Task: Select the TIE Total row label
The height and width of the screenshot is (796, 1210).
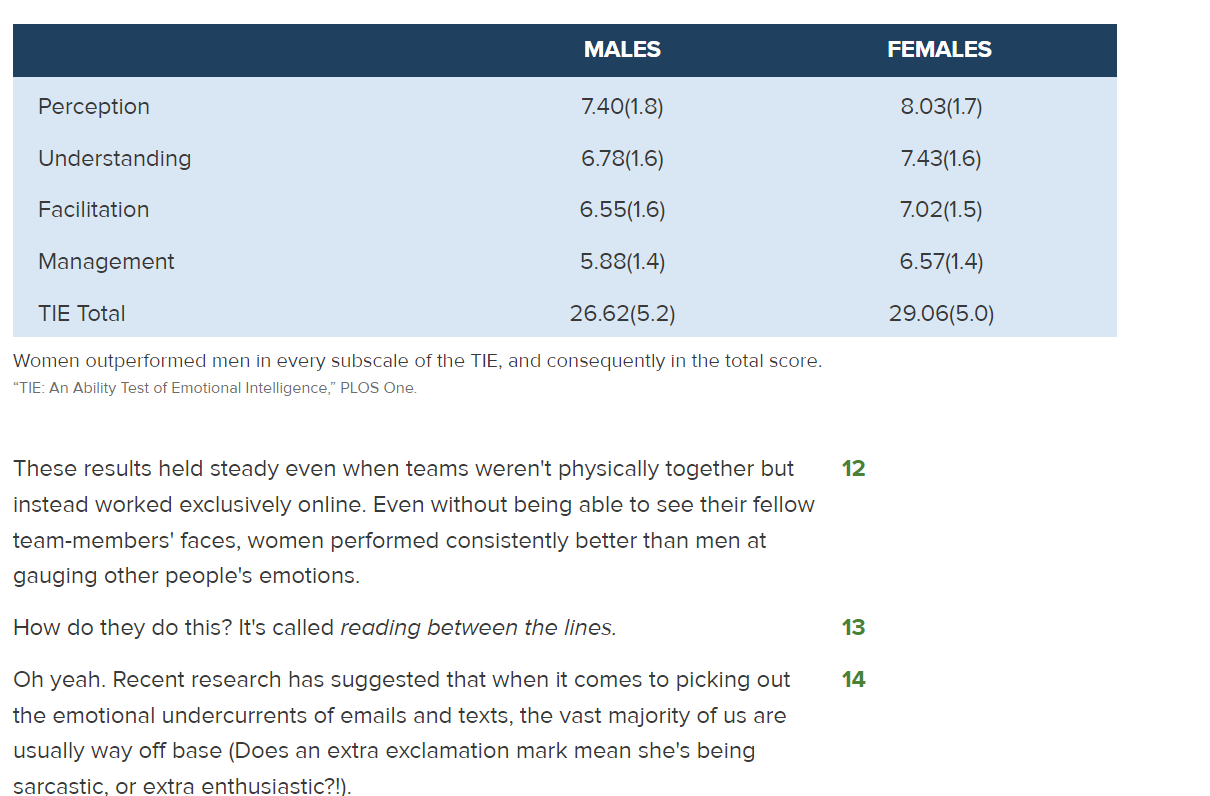Action: [x=82, y=314]
